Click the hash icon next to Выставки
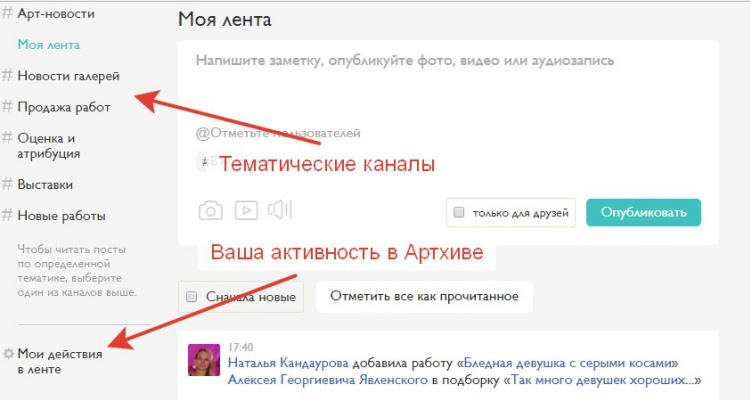The height and width of the screenshot is (400, 750). [8, 185]
